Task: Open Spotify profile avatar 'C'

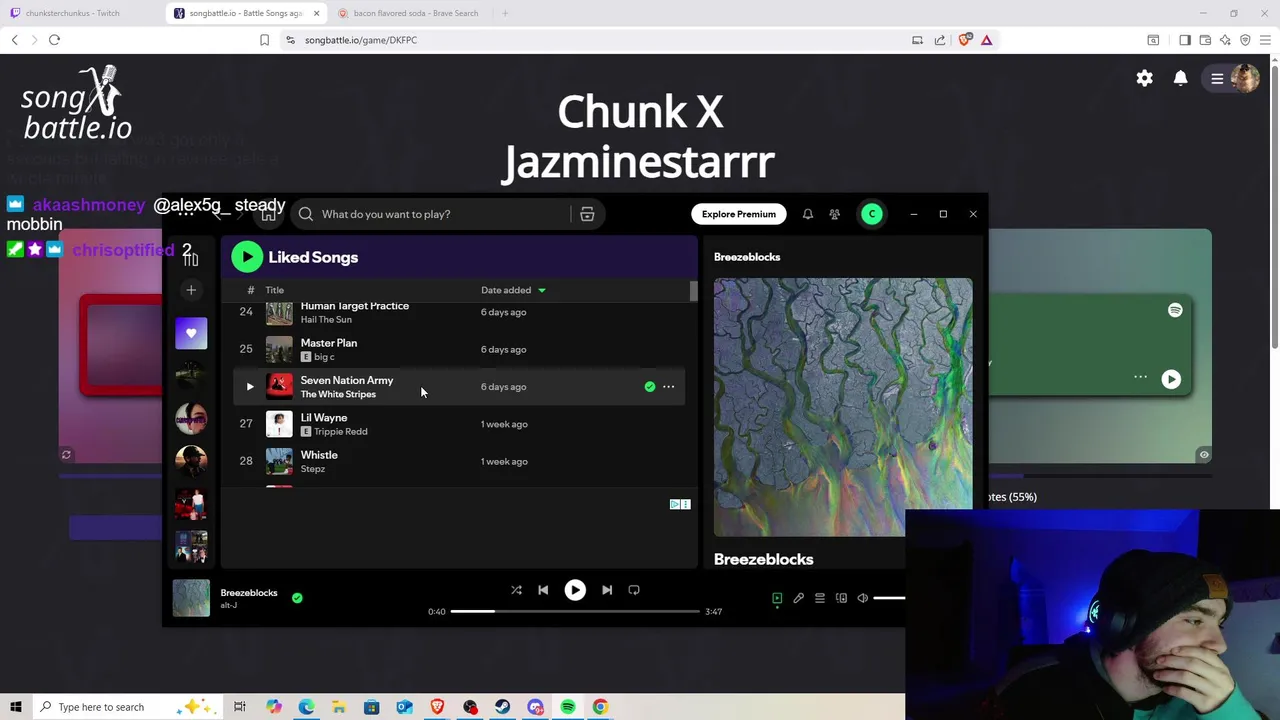Action: tap(872, 214)
